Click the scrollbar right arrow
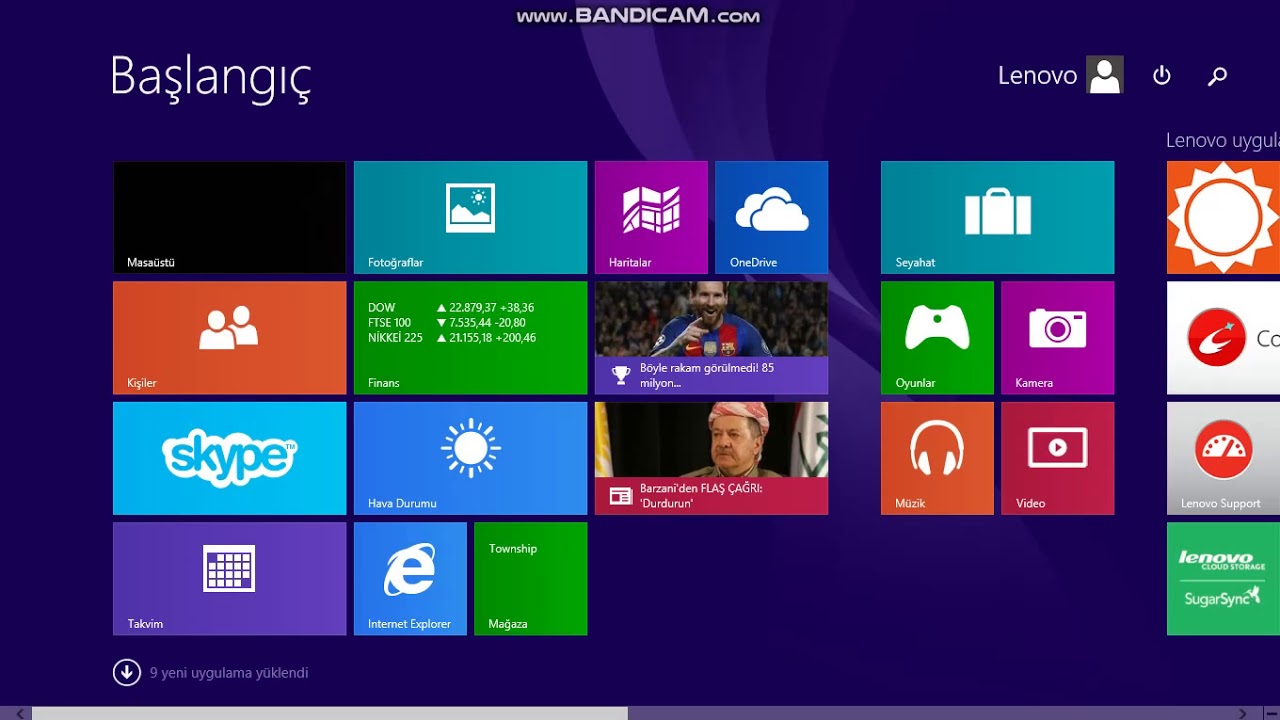Screen dimensions: 1280x720 pos(1243,713)
